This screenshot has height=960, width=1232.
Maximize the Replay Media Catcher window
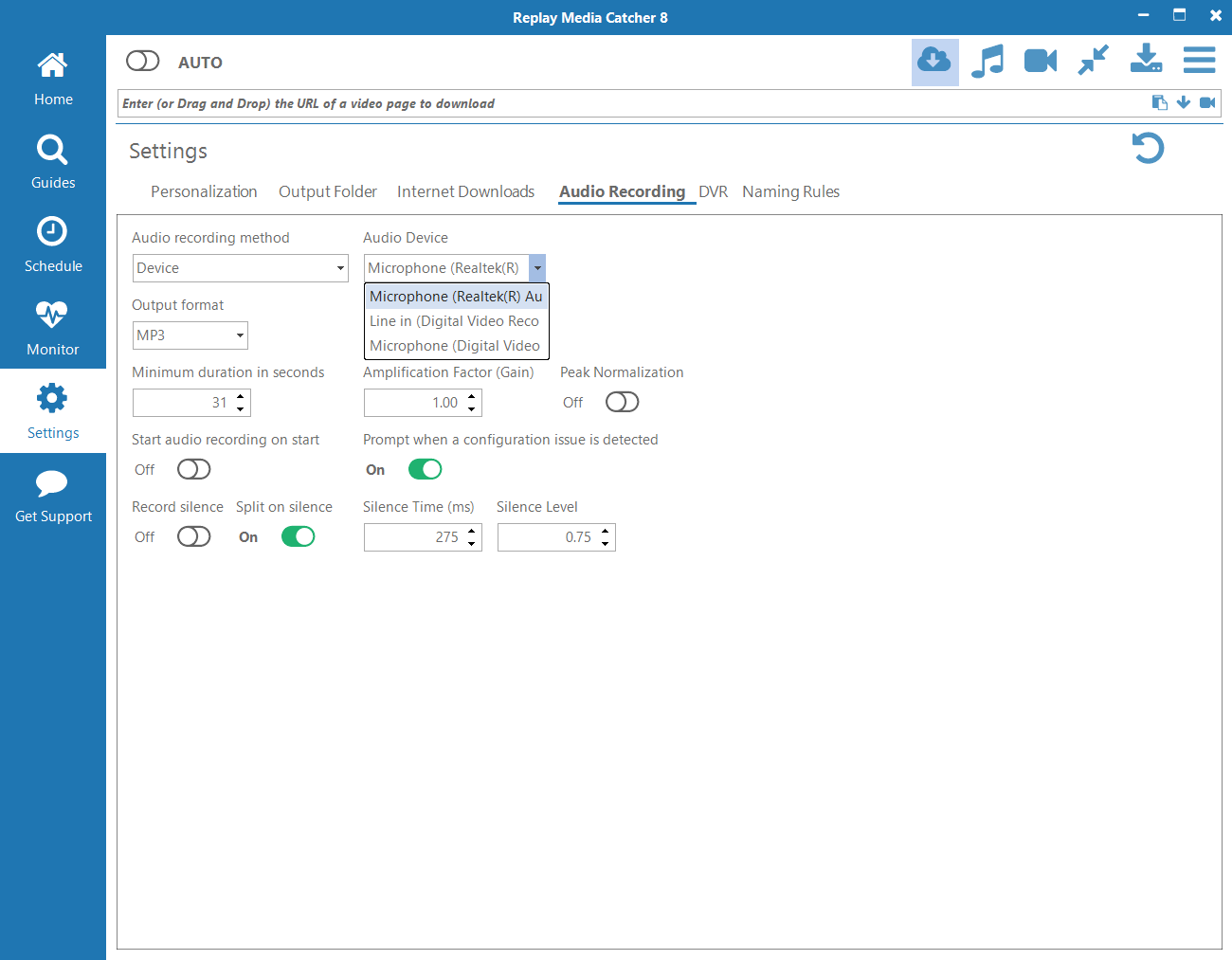[x=1180, y=15]
